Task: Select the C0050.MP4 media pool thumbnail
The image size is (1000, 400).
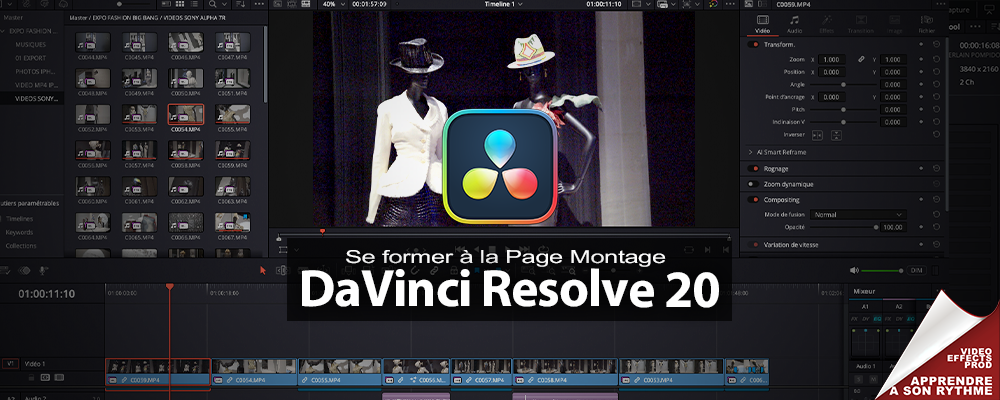Action: click(186, 78)
